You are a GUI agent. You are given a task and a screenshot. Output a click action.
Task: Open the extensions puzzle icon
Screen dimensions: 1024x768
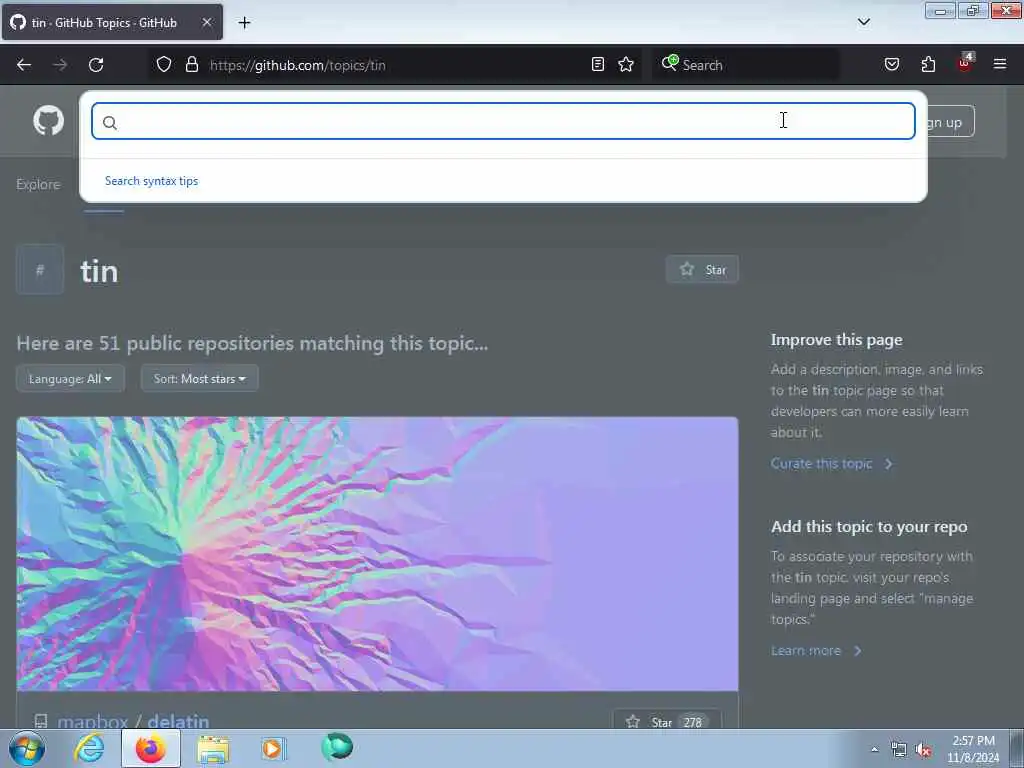click(928, 65)
